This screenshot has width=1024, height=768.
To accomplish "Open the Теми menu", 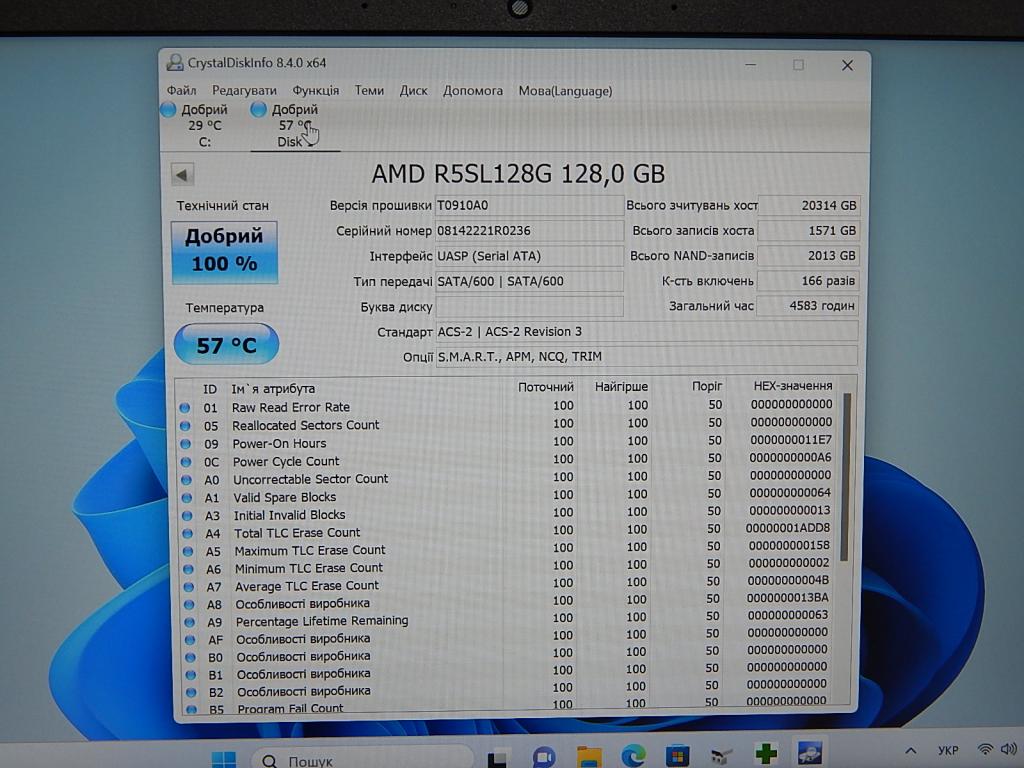I will 369,91.
